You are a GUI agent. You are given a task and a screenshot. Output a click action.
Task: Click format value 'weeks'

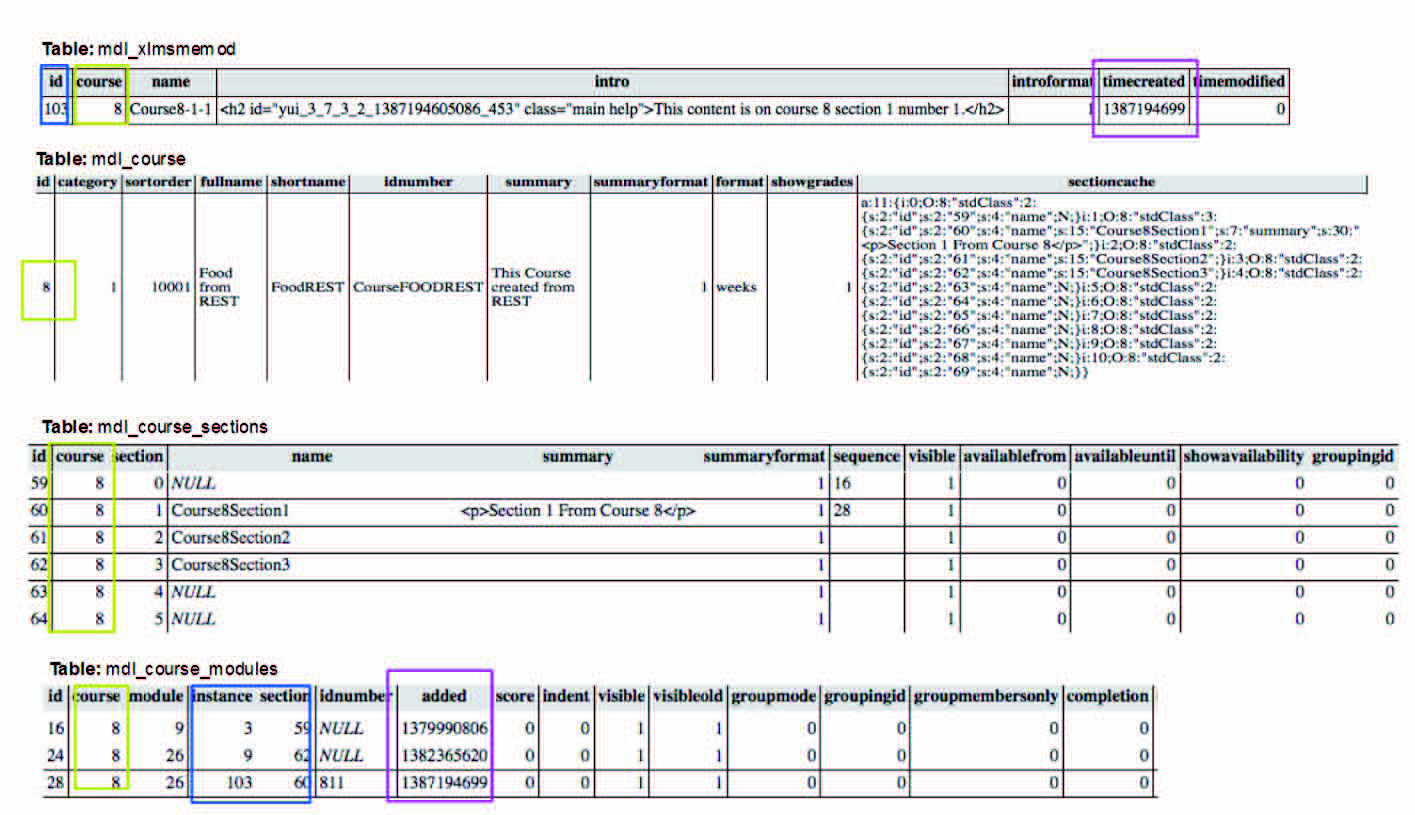[736, 287]
